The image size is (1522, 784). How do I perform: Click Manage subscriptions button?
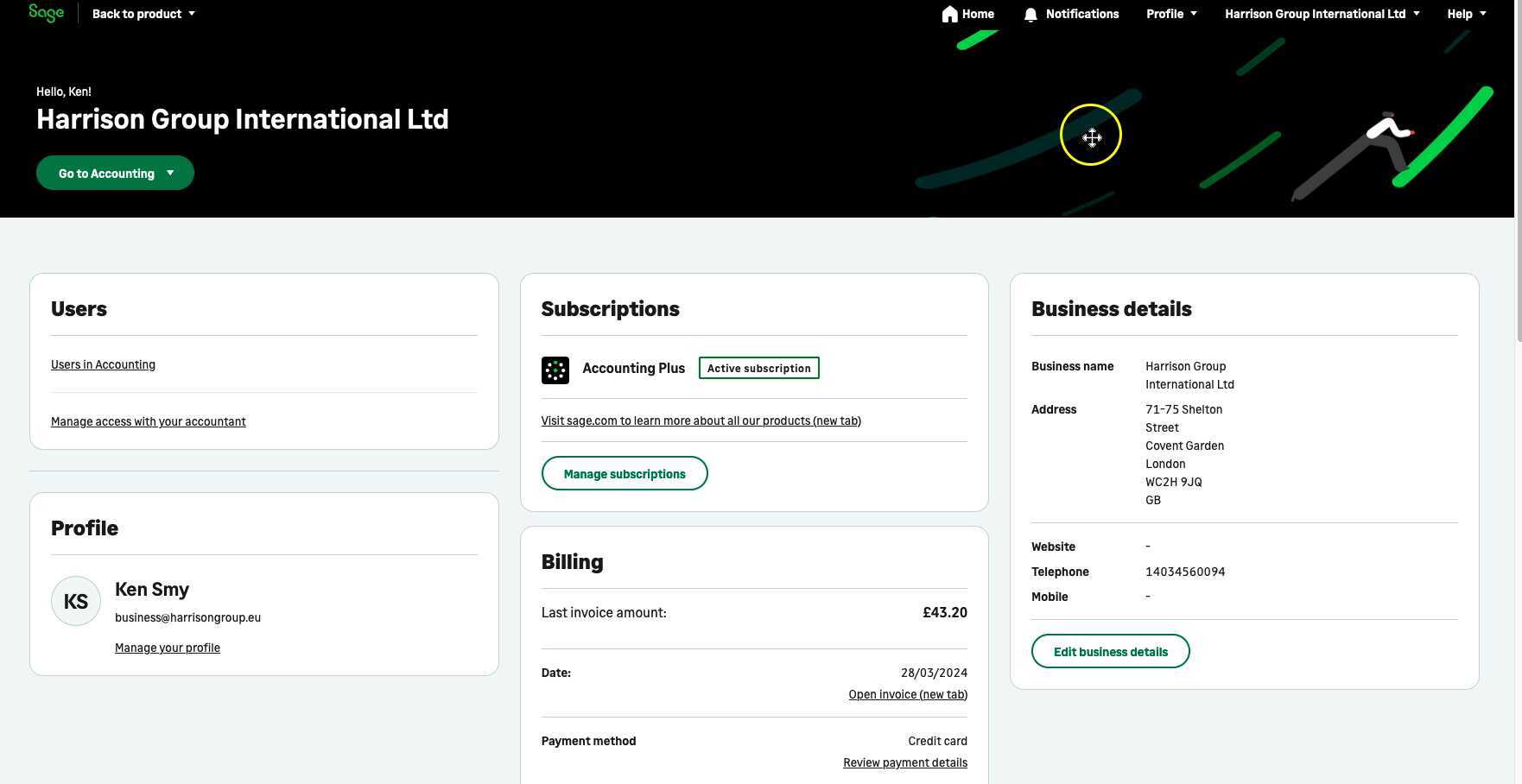pos(625,473)
